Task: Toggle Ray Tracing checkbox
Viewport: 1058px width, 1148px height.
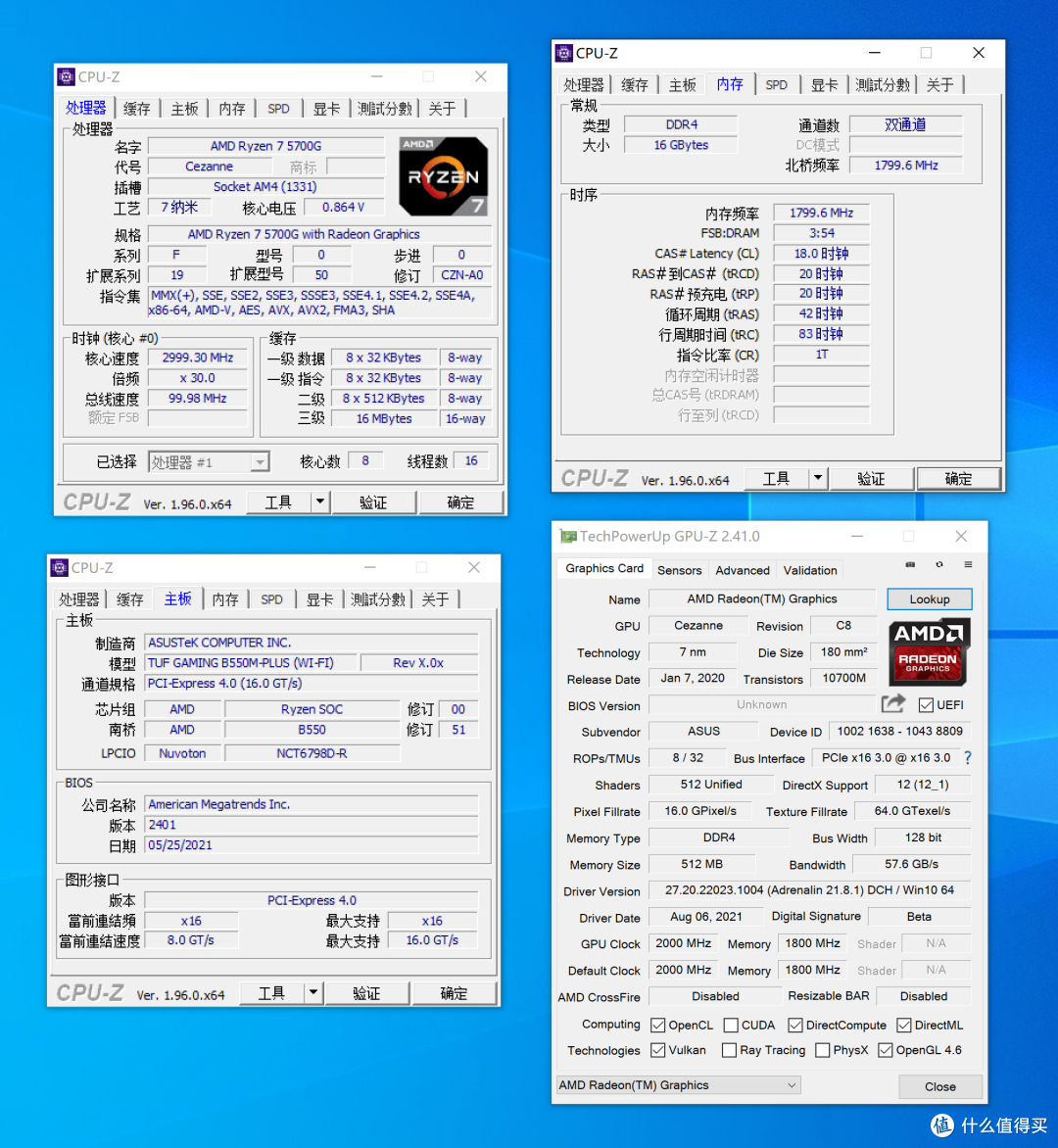Action: 729,1051
